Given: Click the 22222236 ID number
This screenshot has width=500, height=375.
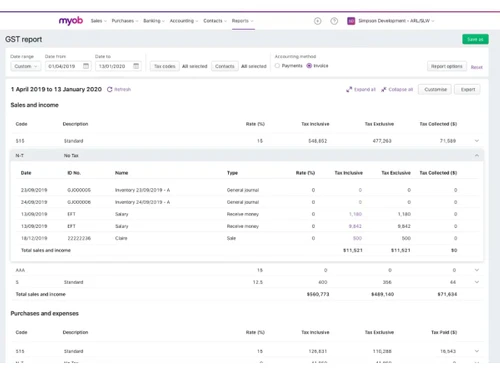Looking at the screenshot, I should pos(79,238).
